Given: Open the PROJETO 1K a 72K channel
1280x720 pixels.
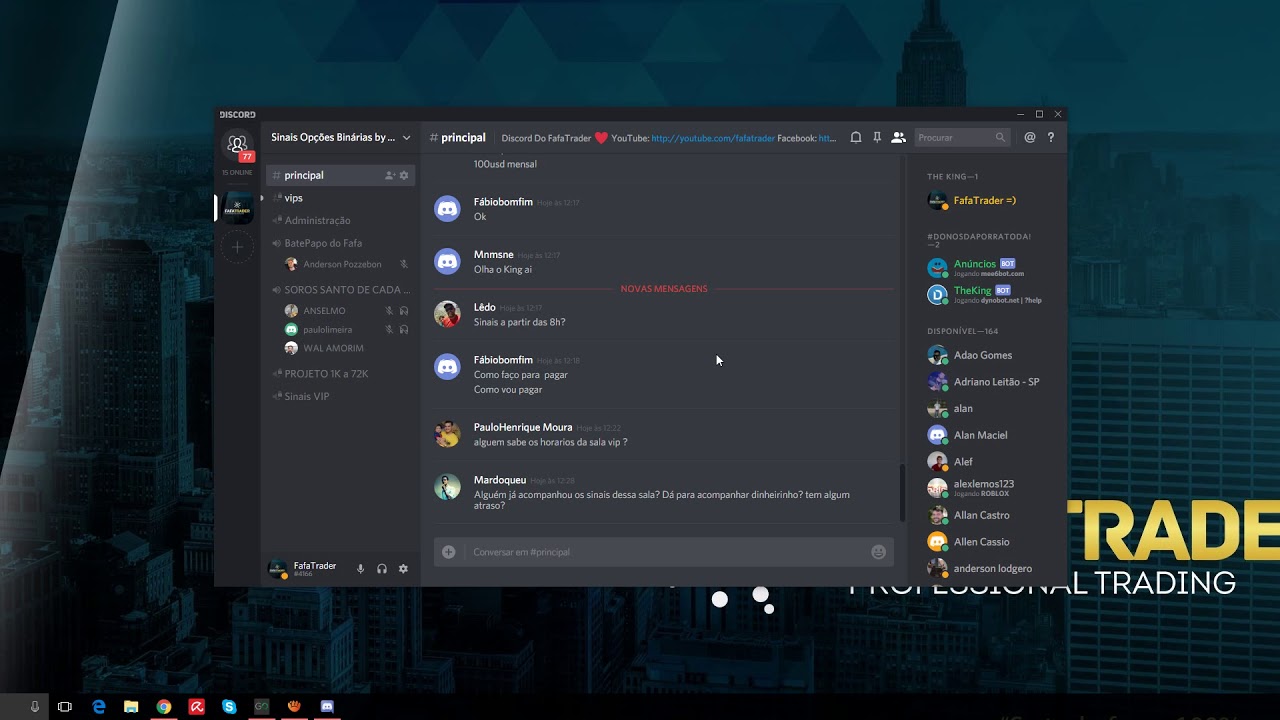Looking at the screenshot, I should click(x=340, y=373).
